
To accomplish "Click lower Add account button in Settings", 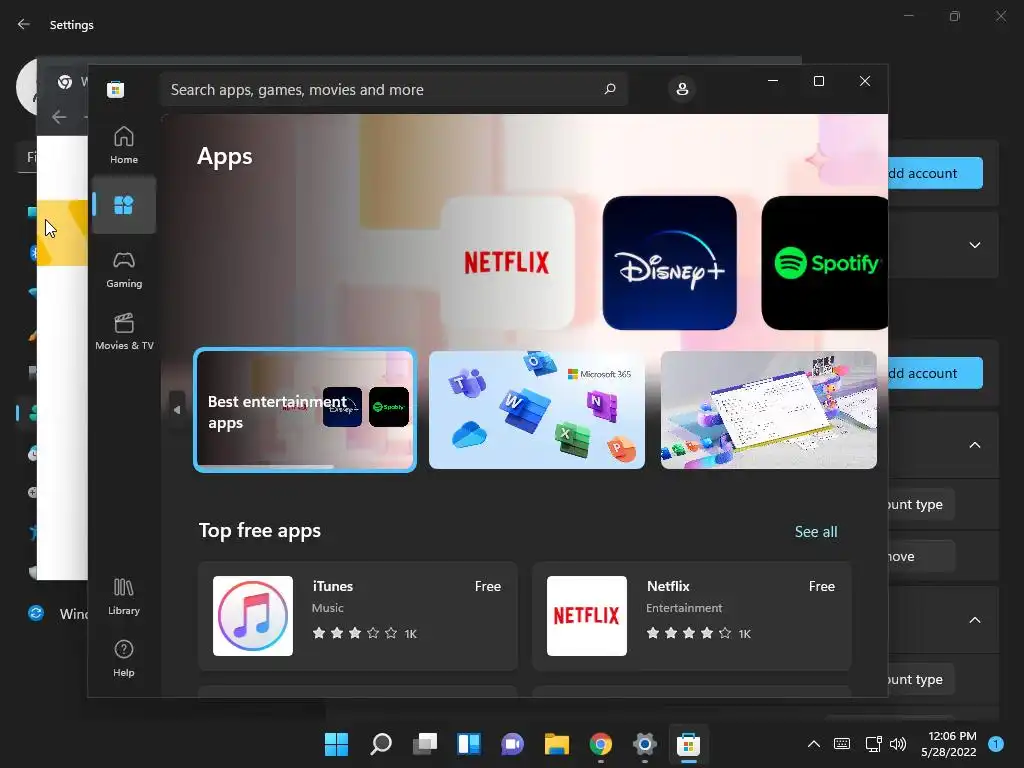I will point(935,373).
